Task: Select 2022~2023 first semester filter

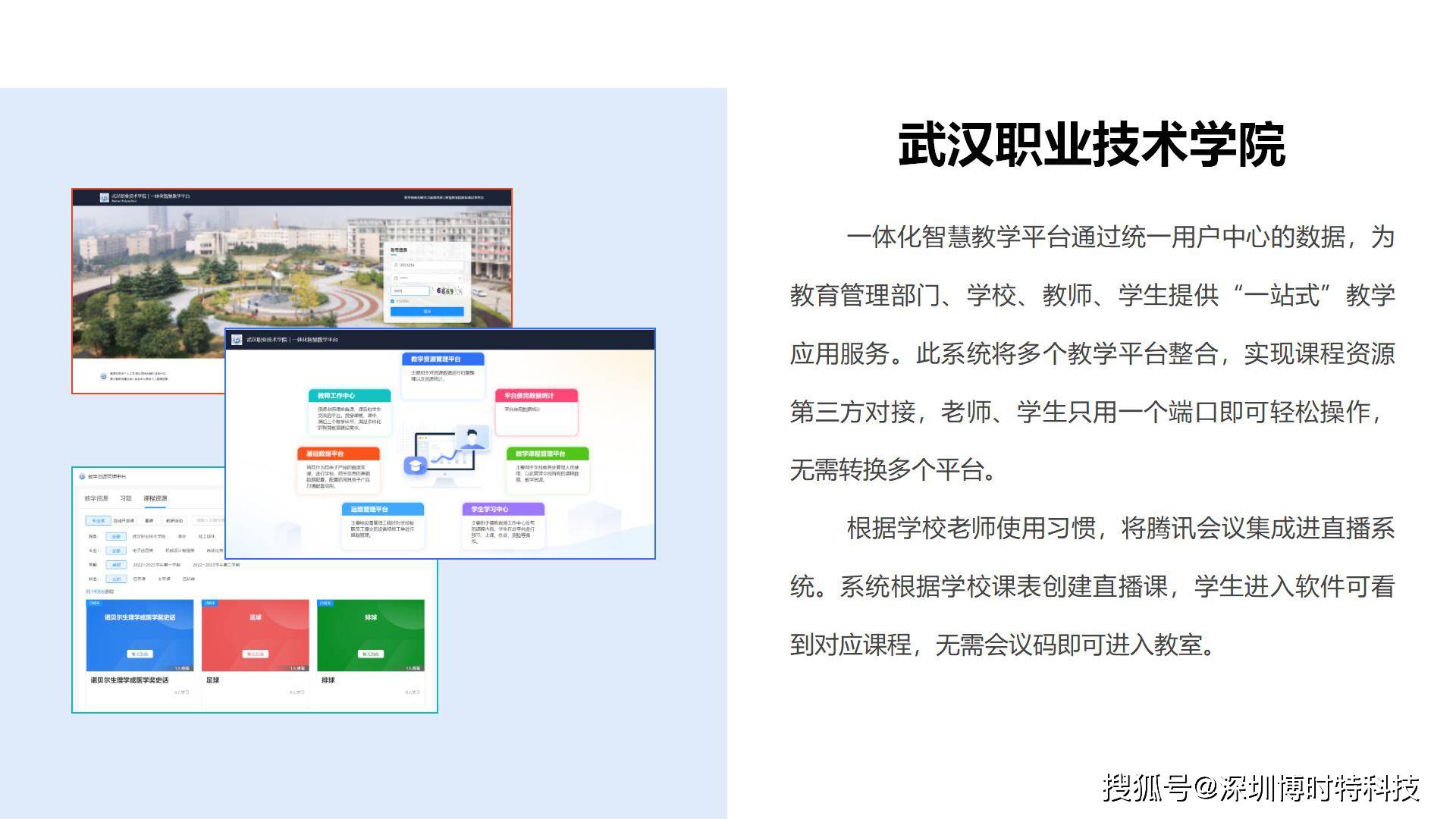Action: click(x=157, y=565)
